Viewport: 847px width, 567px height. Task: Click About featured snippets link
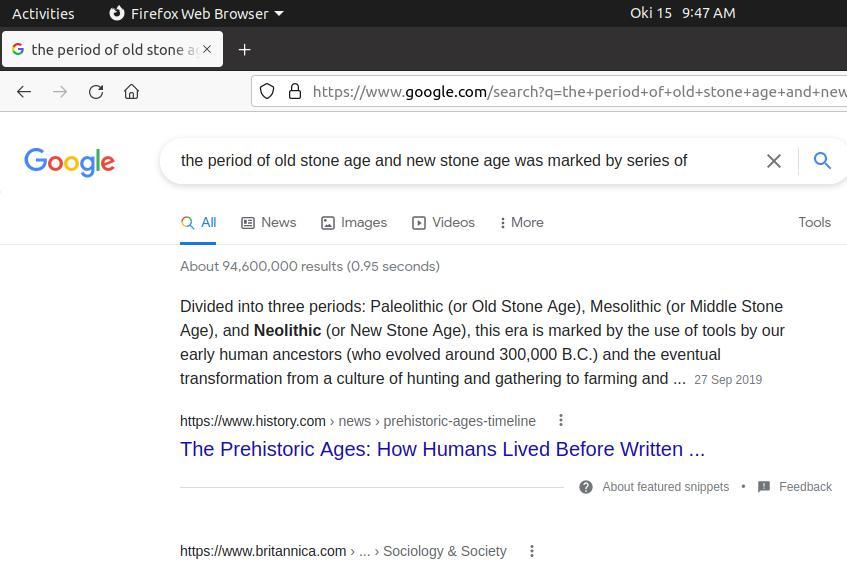tap(664, 487)
